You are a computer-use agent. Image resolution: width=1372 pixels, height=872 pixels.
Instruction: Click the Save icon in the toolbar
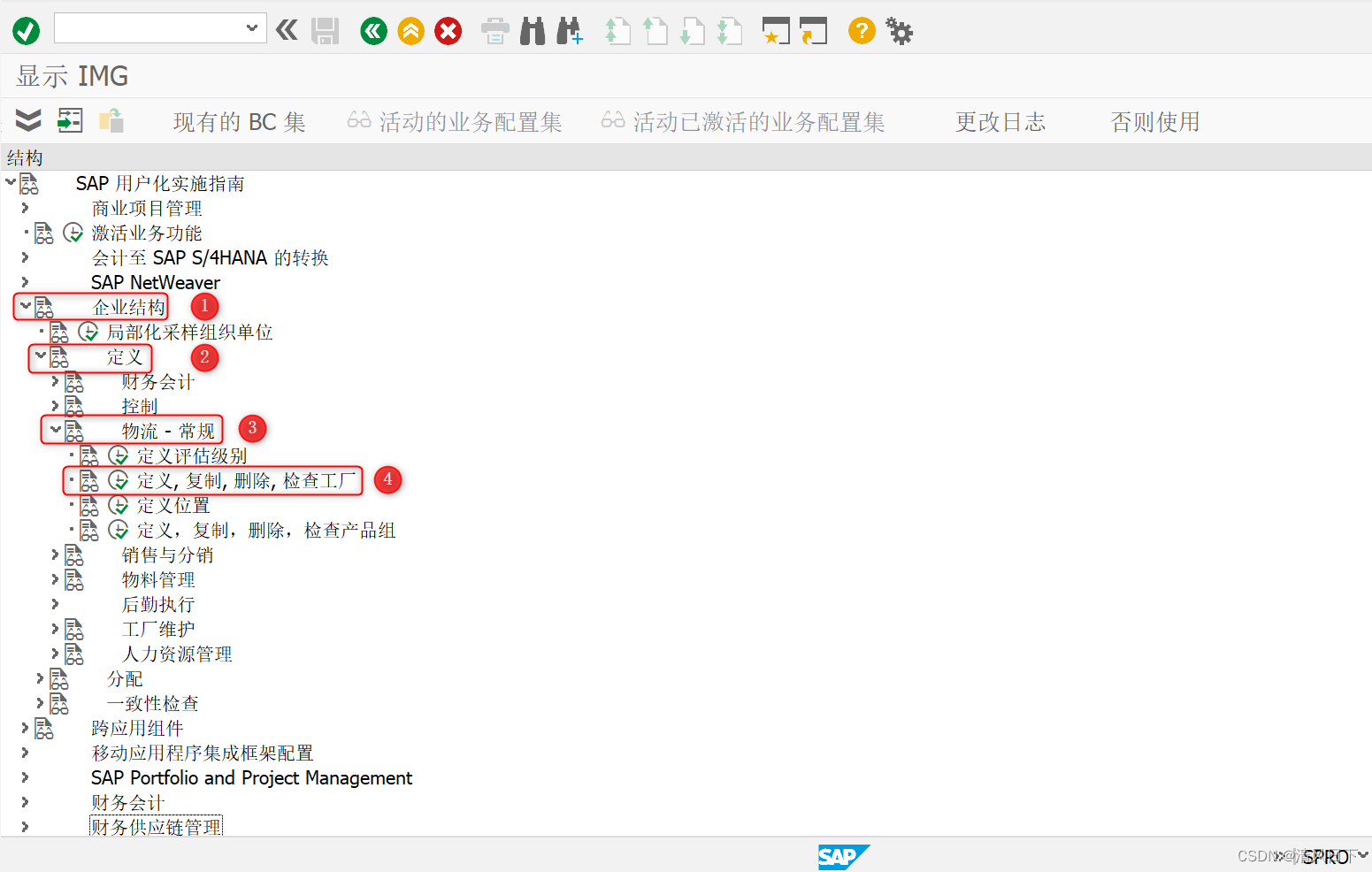(x=325, y=29)
